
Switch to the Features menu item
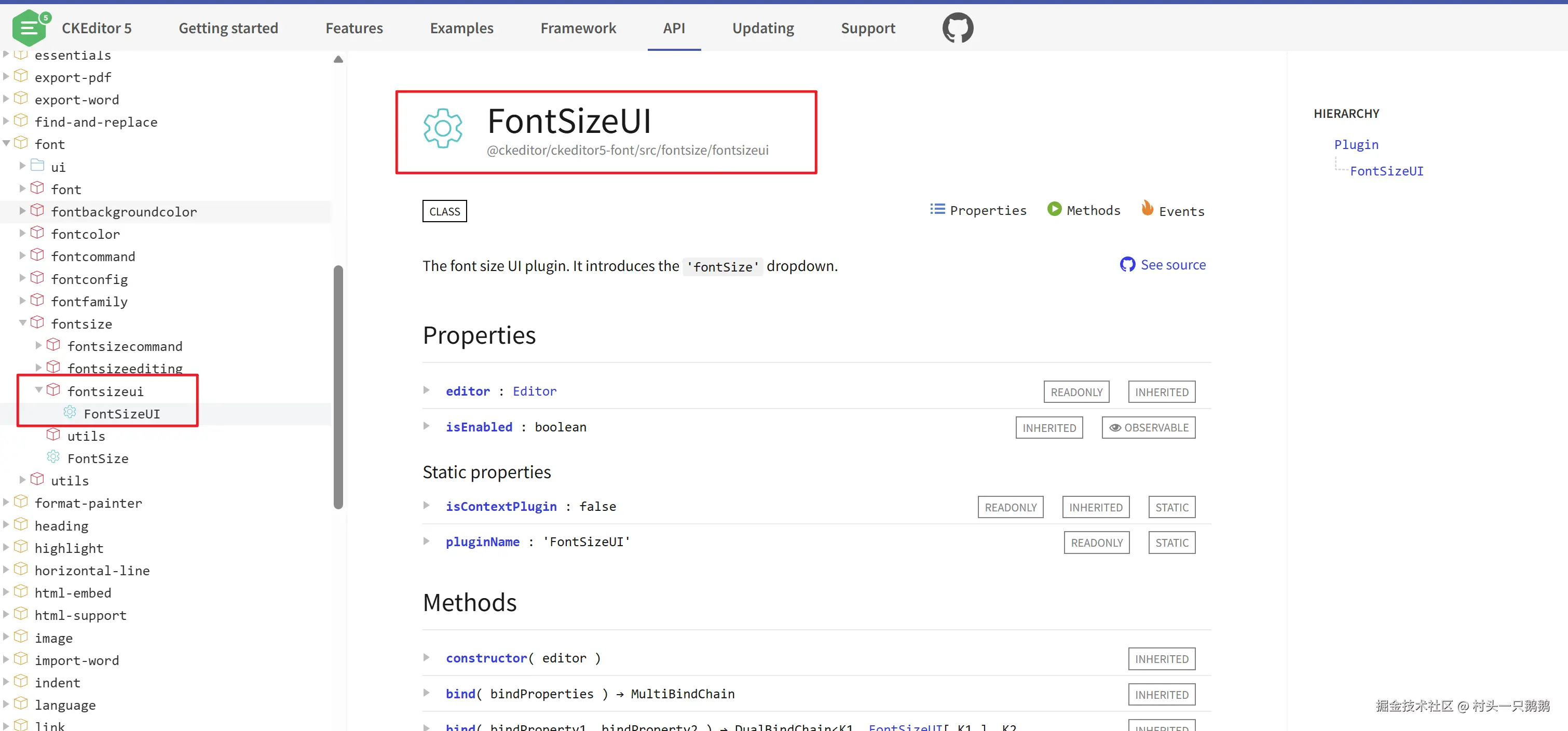[x=353, y=28]
